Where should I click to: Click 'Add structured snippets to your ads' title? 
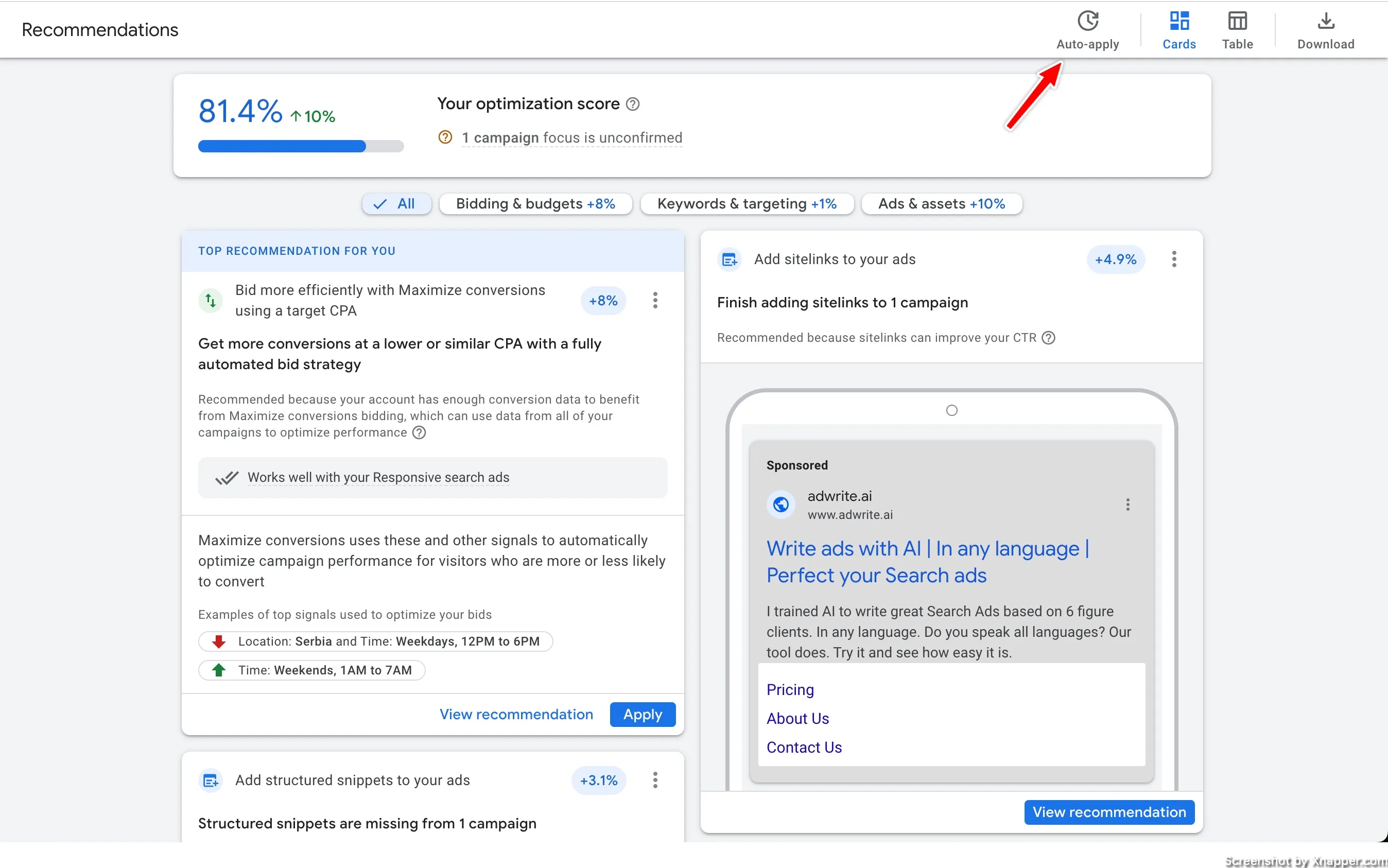[353, 780]
